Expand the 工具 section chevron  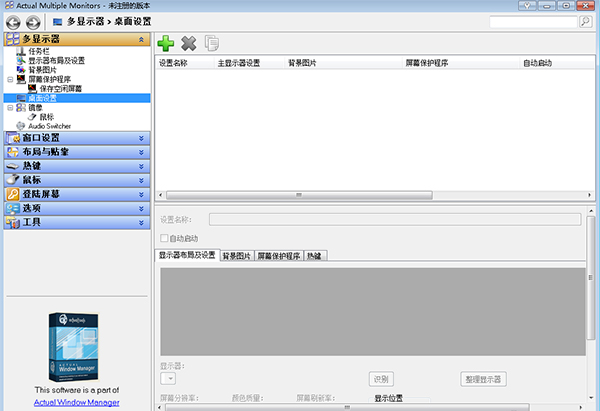[141, 222]
